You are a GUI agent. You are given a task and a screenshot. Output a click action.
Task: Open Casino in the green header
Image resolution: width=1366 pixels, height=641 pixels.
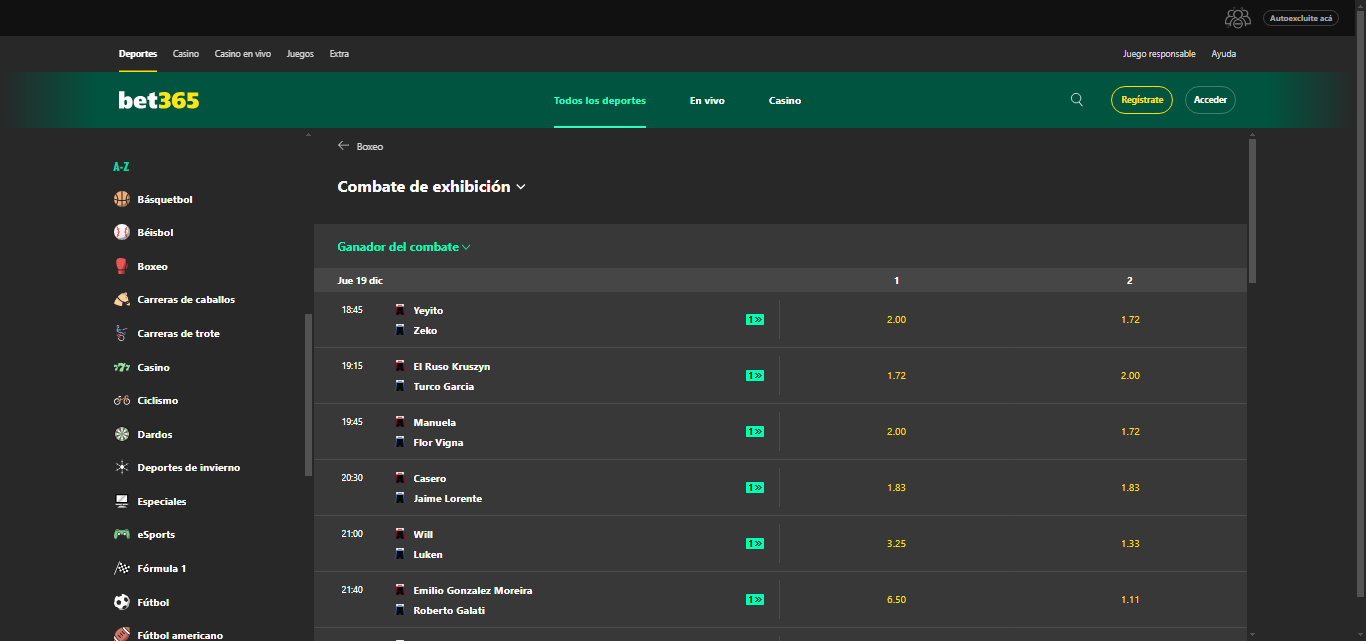785,100
